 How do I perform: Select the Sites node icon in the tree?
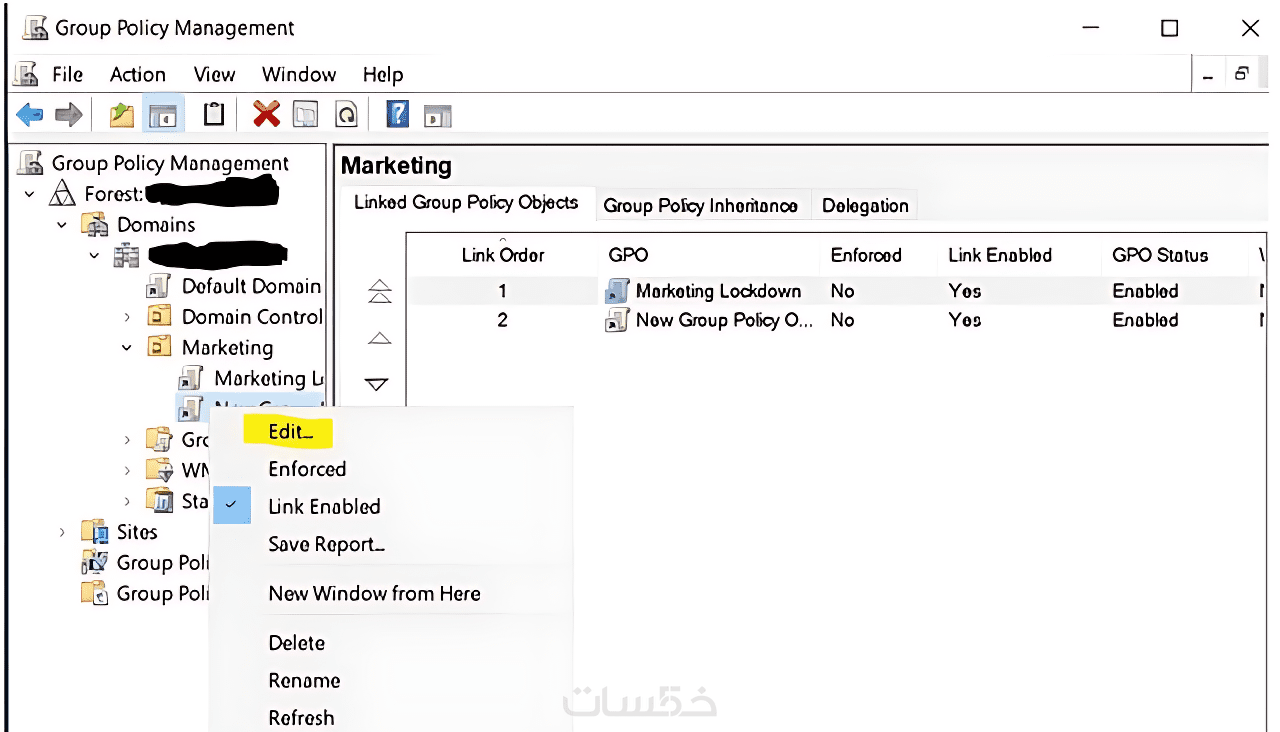tap(94, 531)
